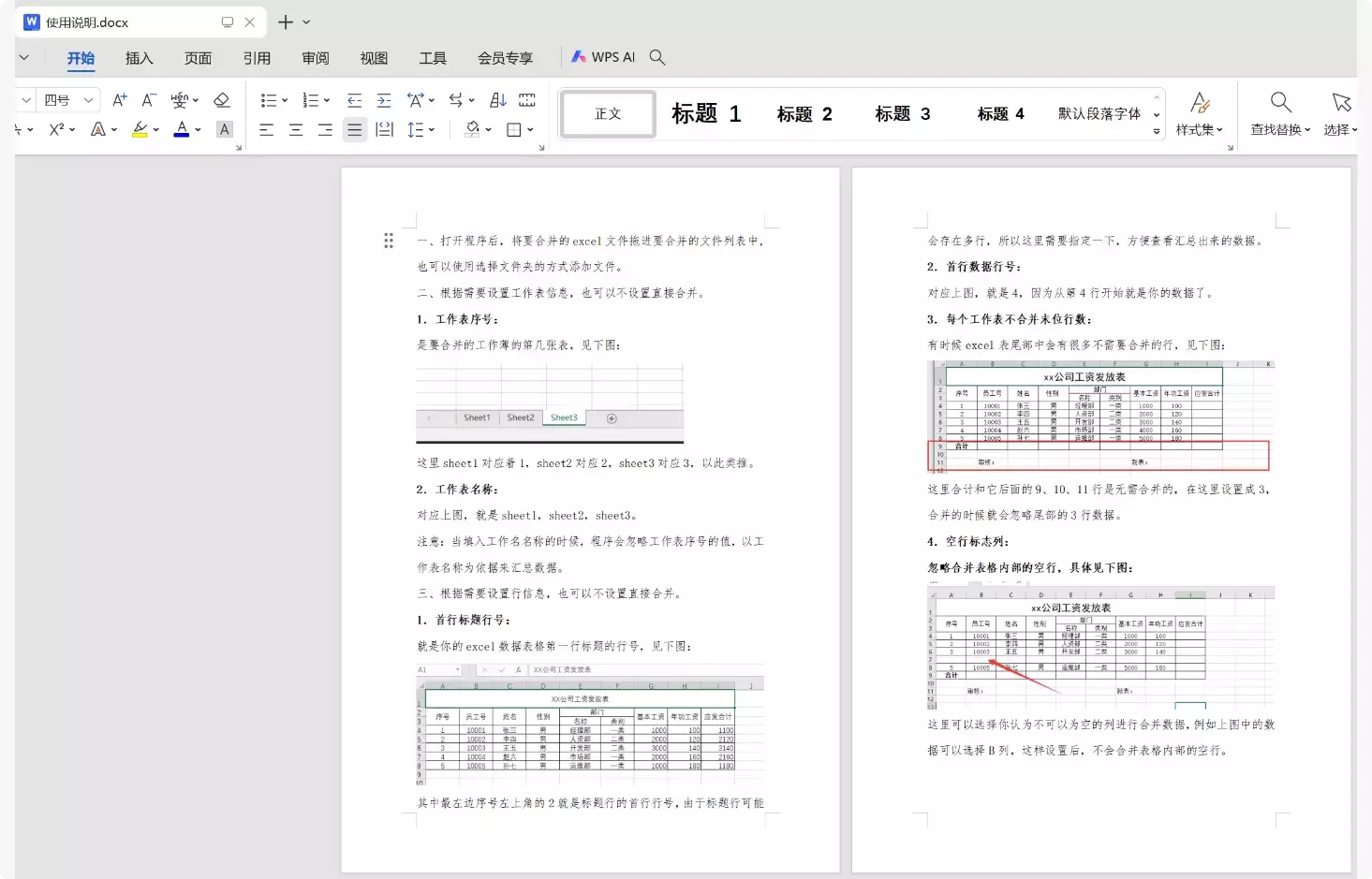
Task: Apply the 标题 1 heading style
Action: (x=706, y=113)
